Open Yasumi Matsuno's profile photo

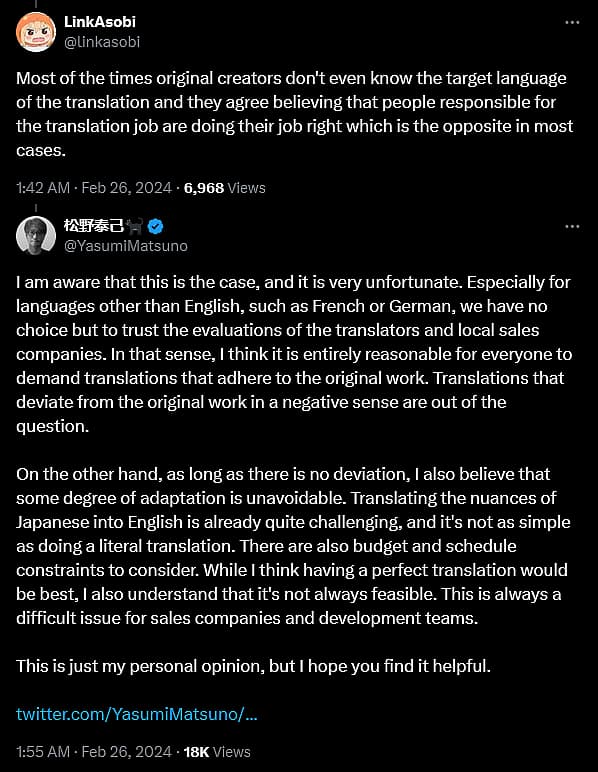click(x=36, y=236)
